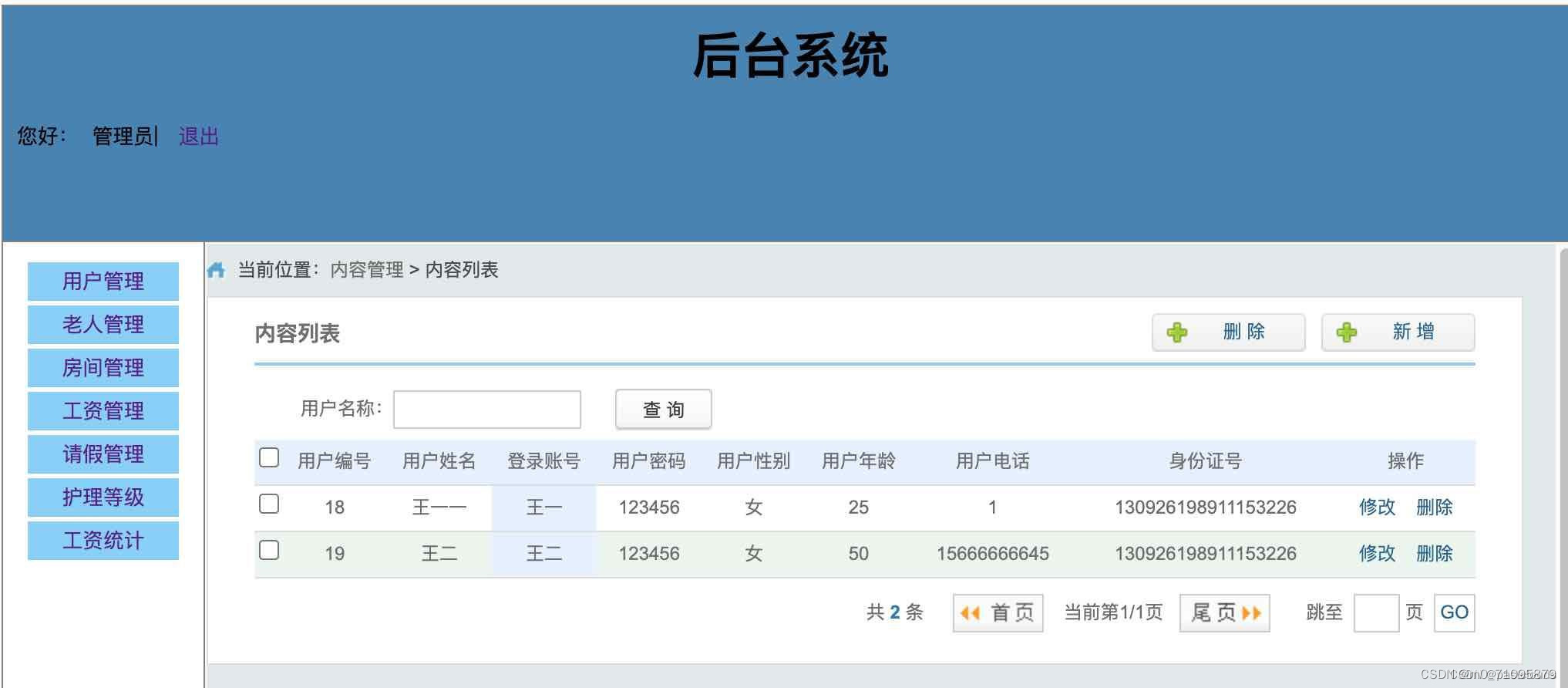Viewport: 1568px width, 688px height.
Task: Click the green plus icon on 新增 button
Action: pos(1347,332)
